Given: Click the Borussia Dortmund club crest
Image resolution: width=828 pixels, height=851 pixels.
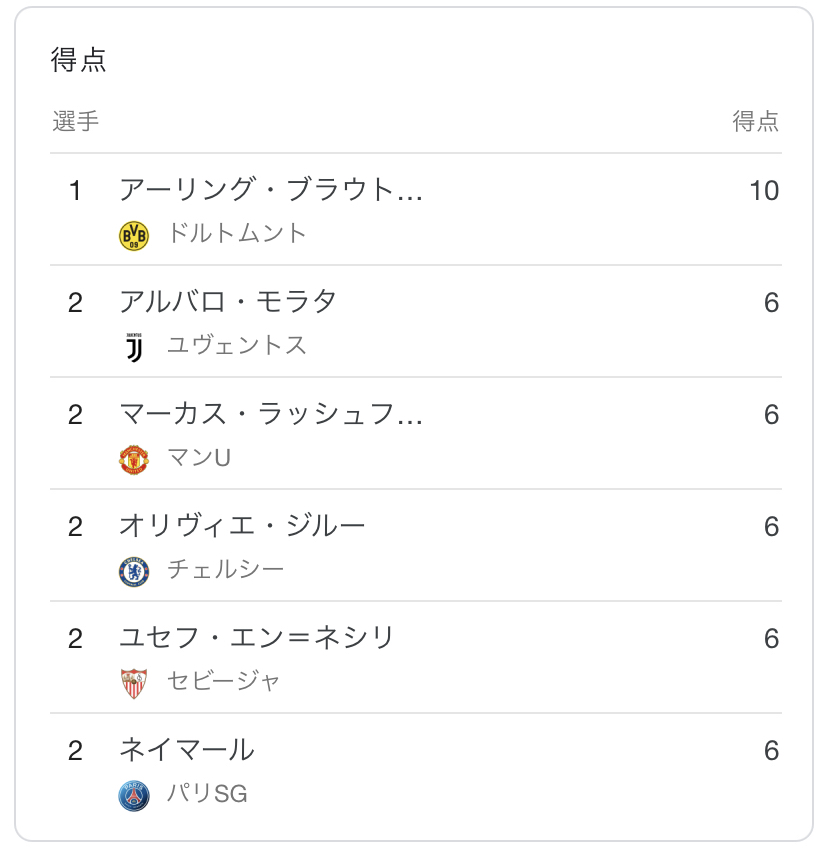Looking at the screenshot, I should (134, 235).
